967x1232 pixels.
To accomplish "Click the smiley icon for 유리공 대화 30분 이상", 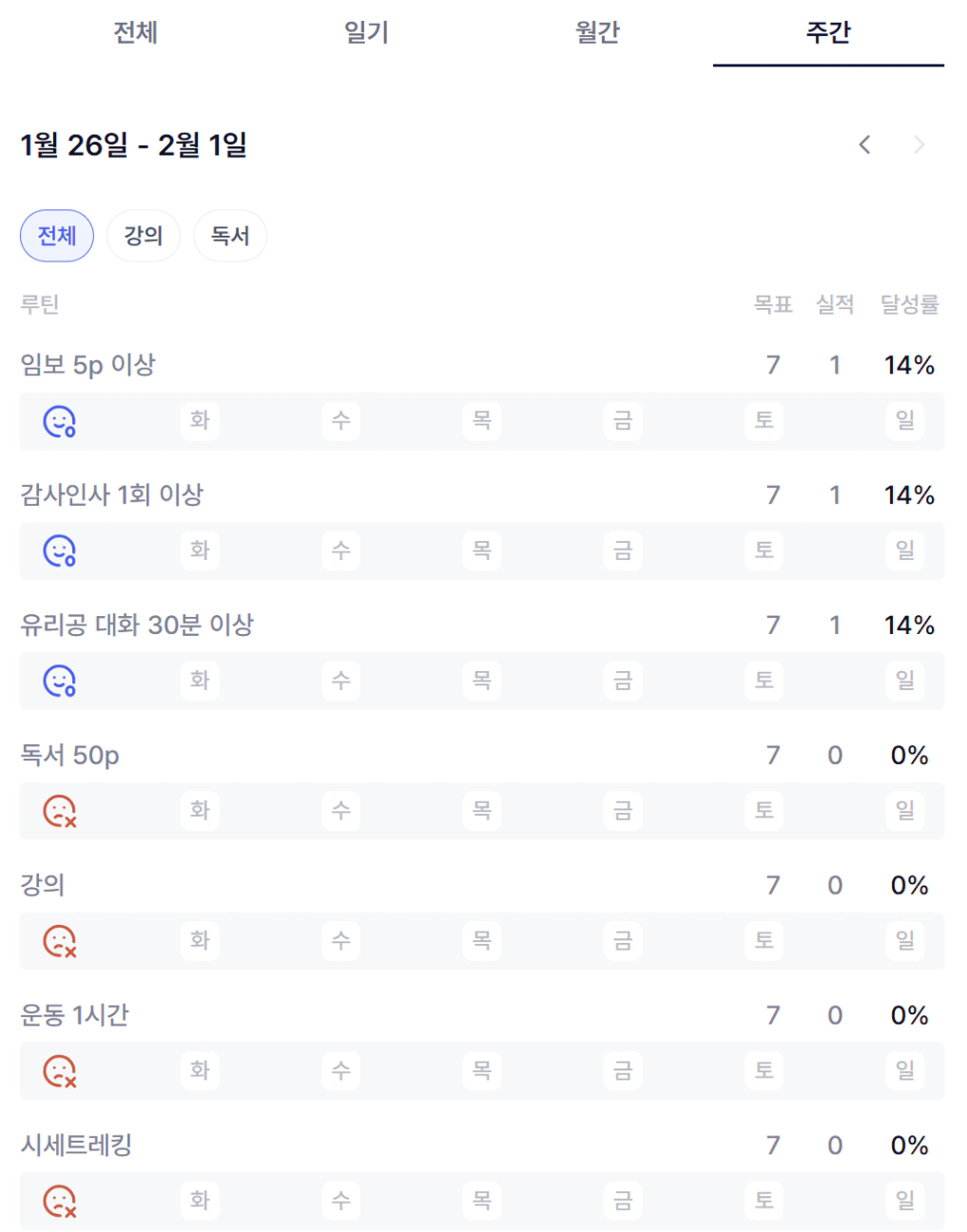I will [59, 681].
